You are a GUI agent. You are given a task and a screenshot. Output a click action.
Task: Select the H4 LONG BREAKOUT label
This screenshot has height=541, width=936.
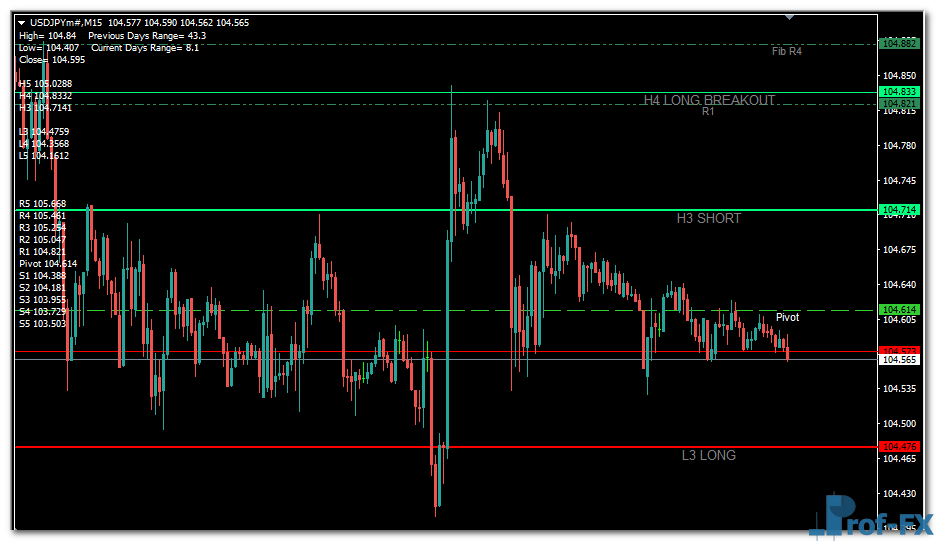coord(709,100)
